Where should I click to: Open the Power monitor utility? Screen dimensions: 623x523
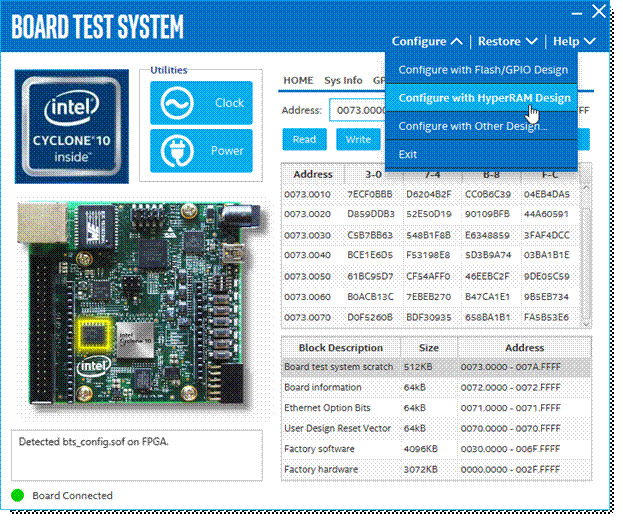201,151
